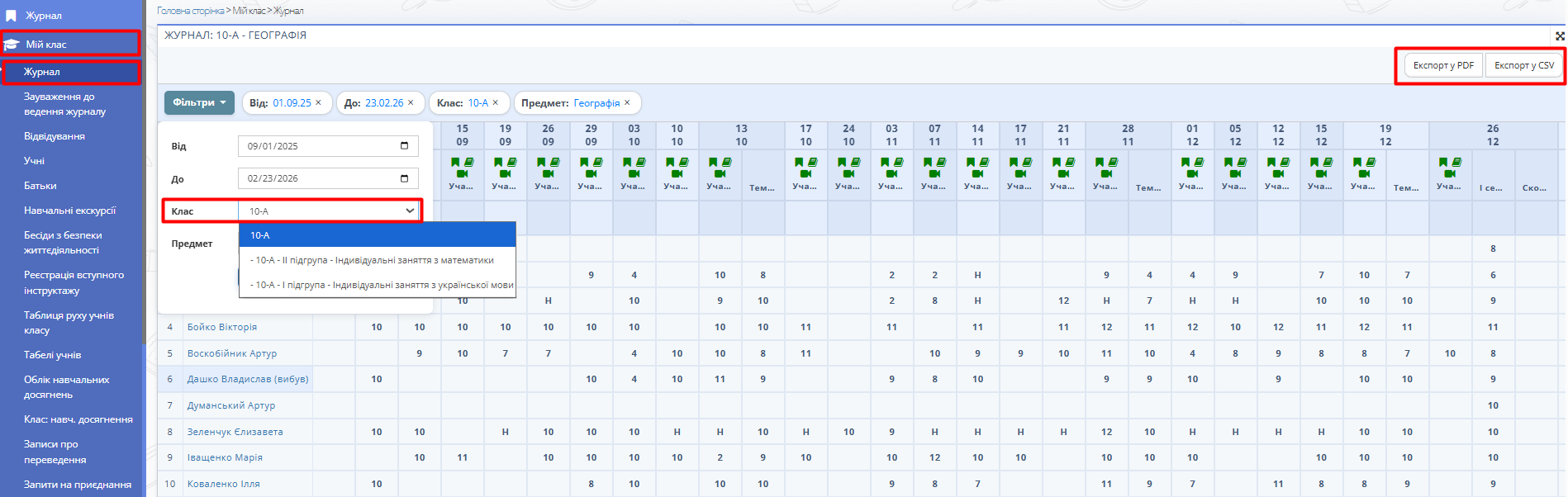
Task: Toggle the Фільтри dropdown button
Action: [x=199, y=103]
